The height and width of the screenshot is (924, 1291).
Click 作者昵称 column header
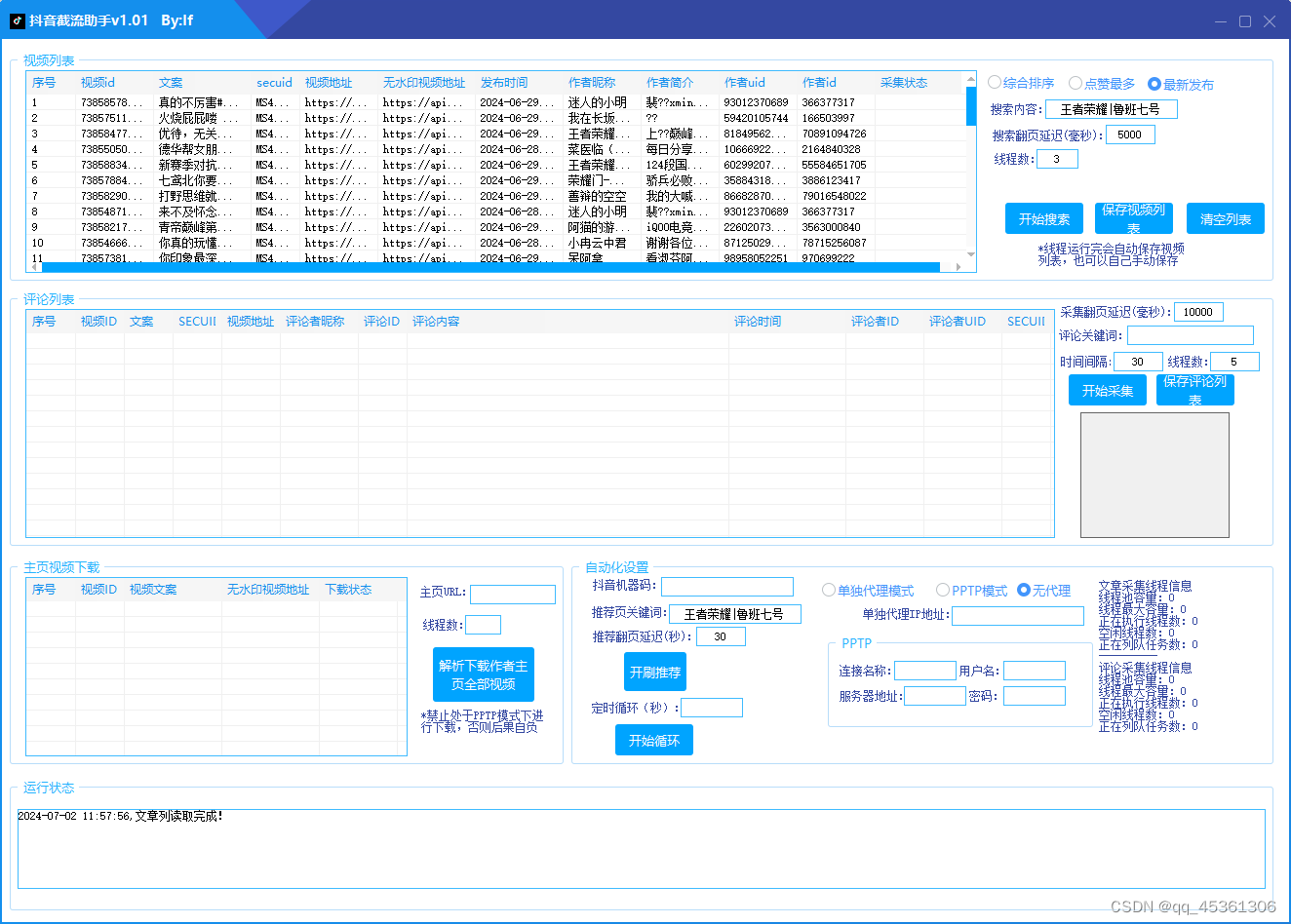click(x=592, y=83)
